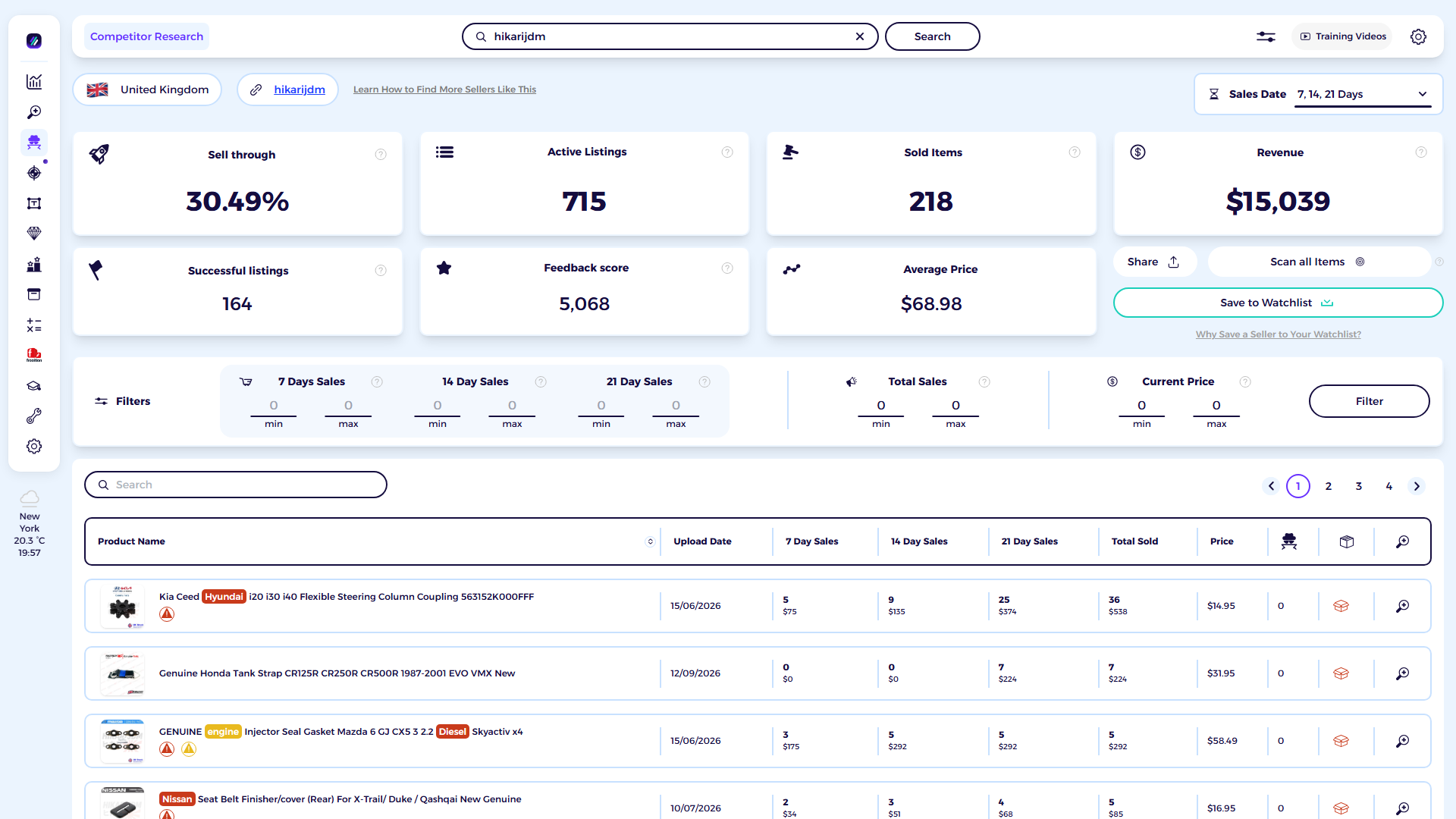
Task: Click the app logo at sidebar top
Action: [x=34, y=41]
